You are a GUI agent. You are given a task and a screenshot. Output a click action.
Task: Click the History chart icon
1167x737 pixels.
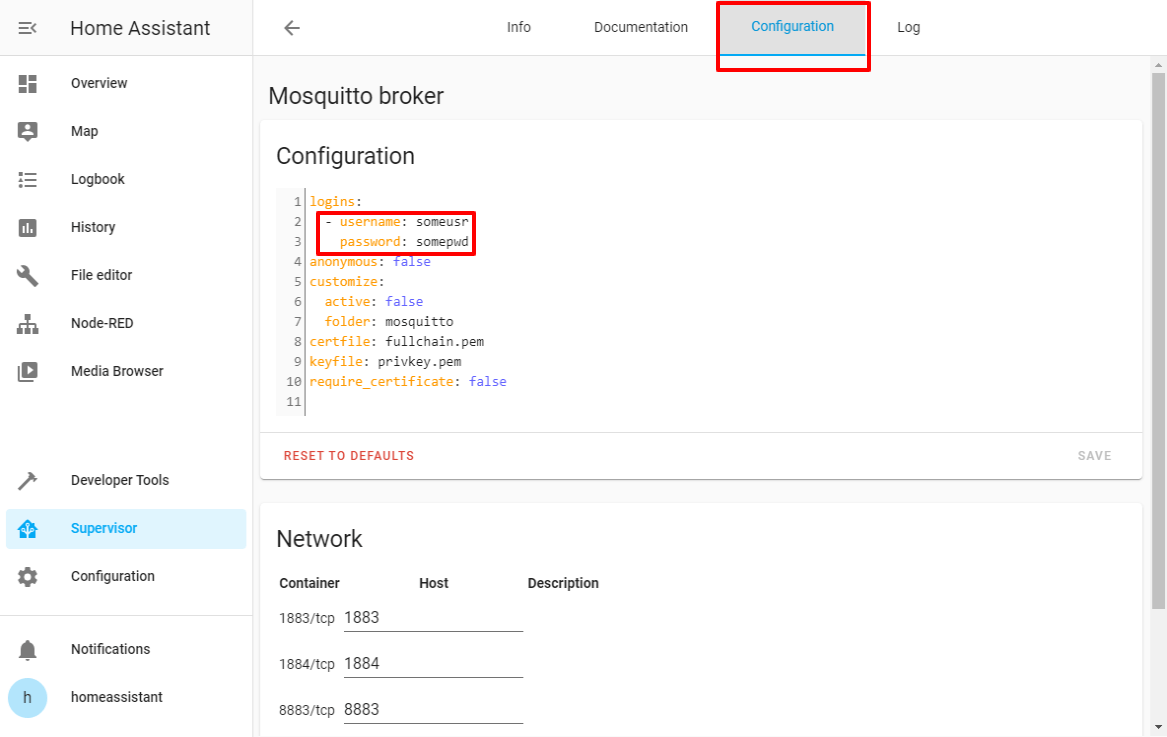tap(28, 228)
